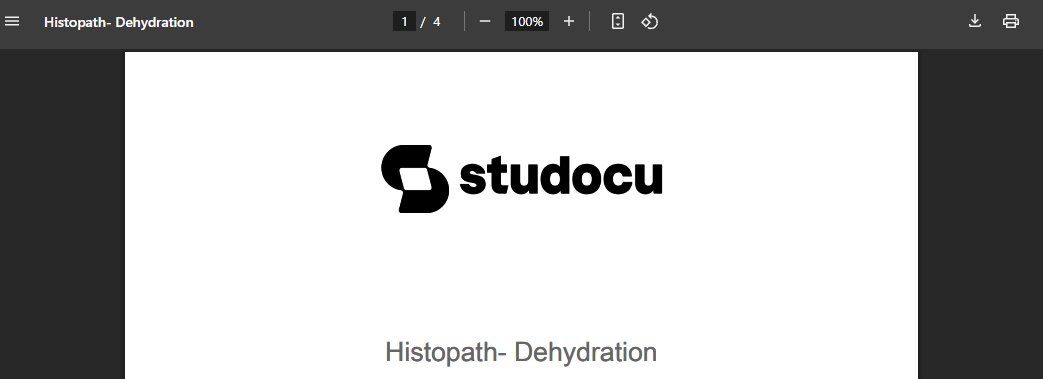Open the sidebar hamburger menu
The image size is (1043, 379).
(x=12, y=21)
